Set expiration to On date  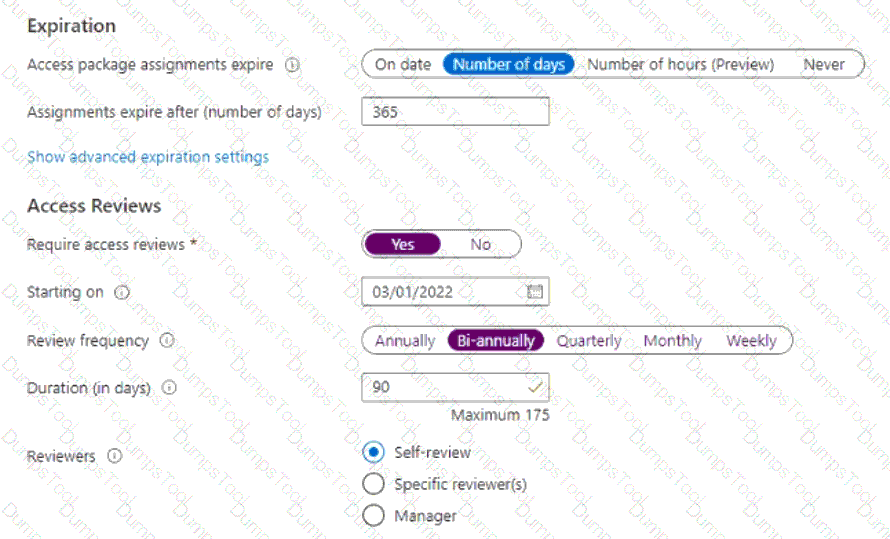tap(403, 64)
